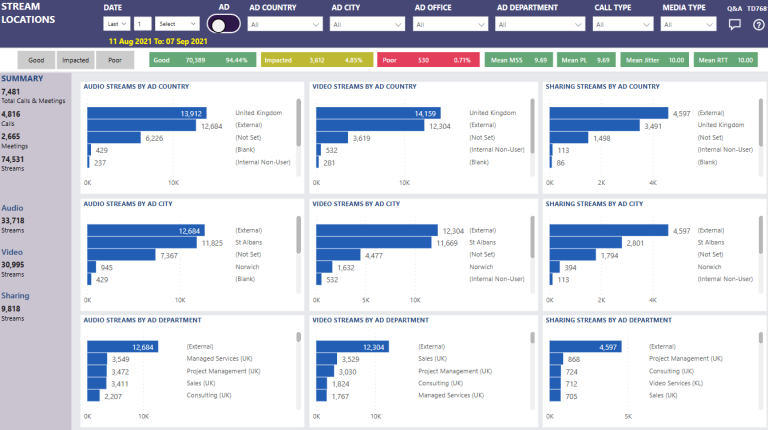Filter by Poor streams button
Screen dimensions: 768x430
[x=115, y=60]
